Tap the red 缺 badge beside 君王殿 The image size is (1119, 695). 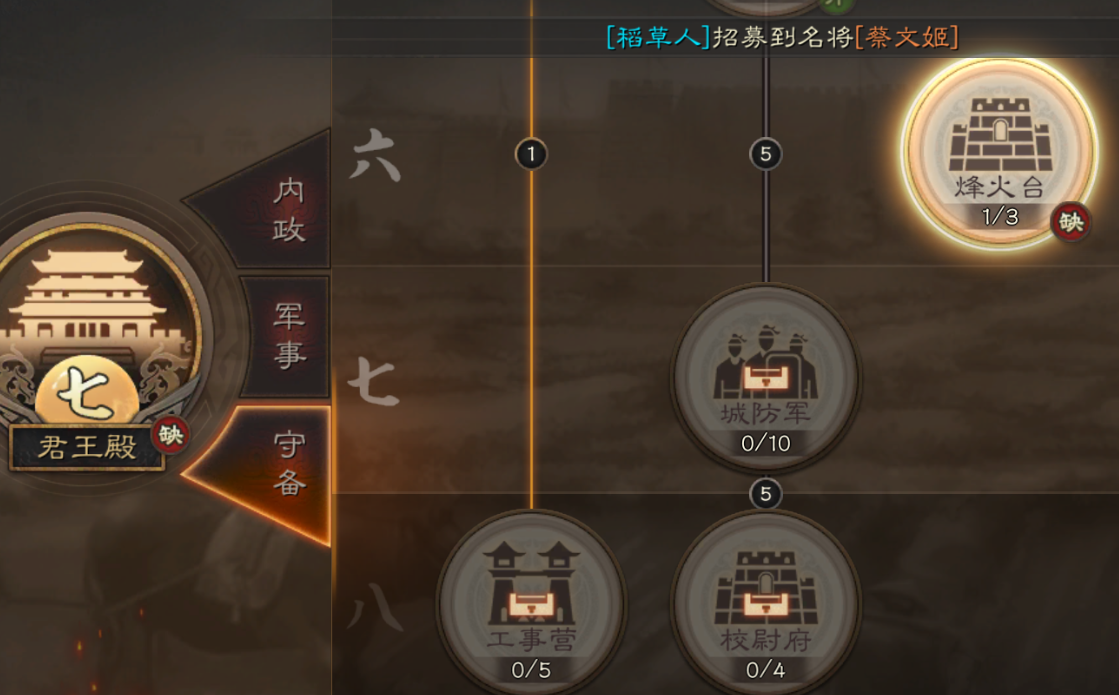171,435
